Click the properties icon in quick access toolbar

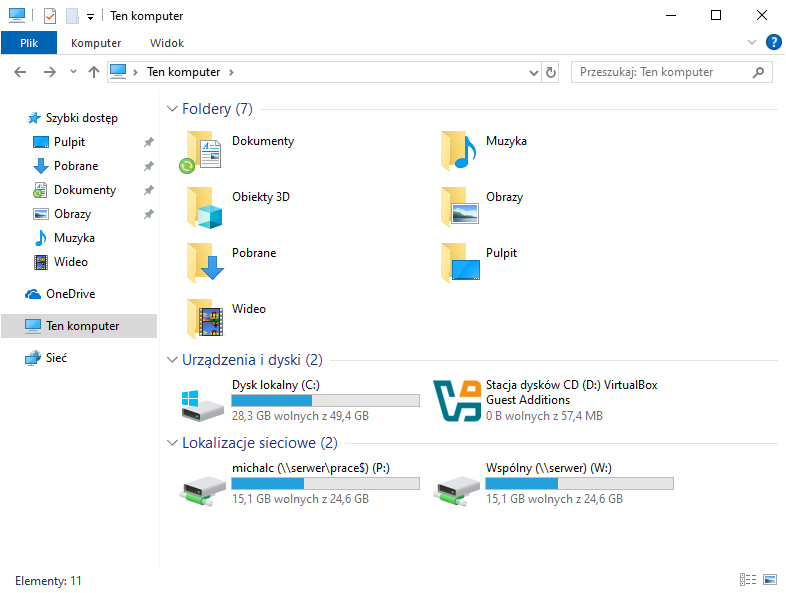50,16
